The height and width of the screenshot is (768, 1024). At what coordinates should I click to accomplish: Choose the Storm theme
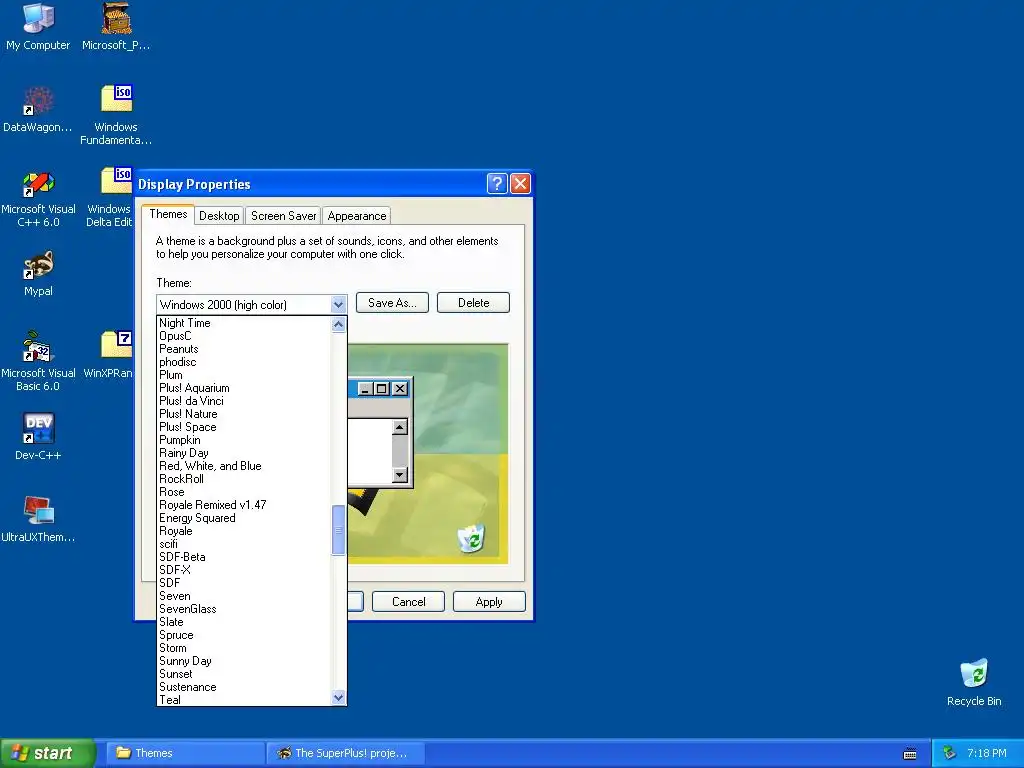pos(245,648)
